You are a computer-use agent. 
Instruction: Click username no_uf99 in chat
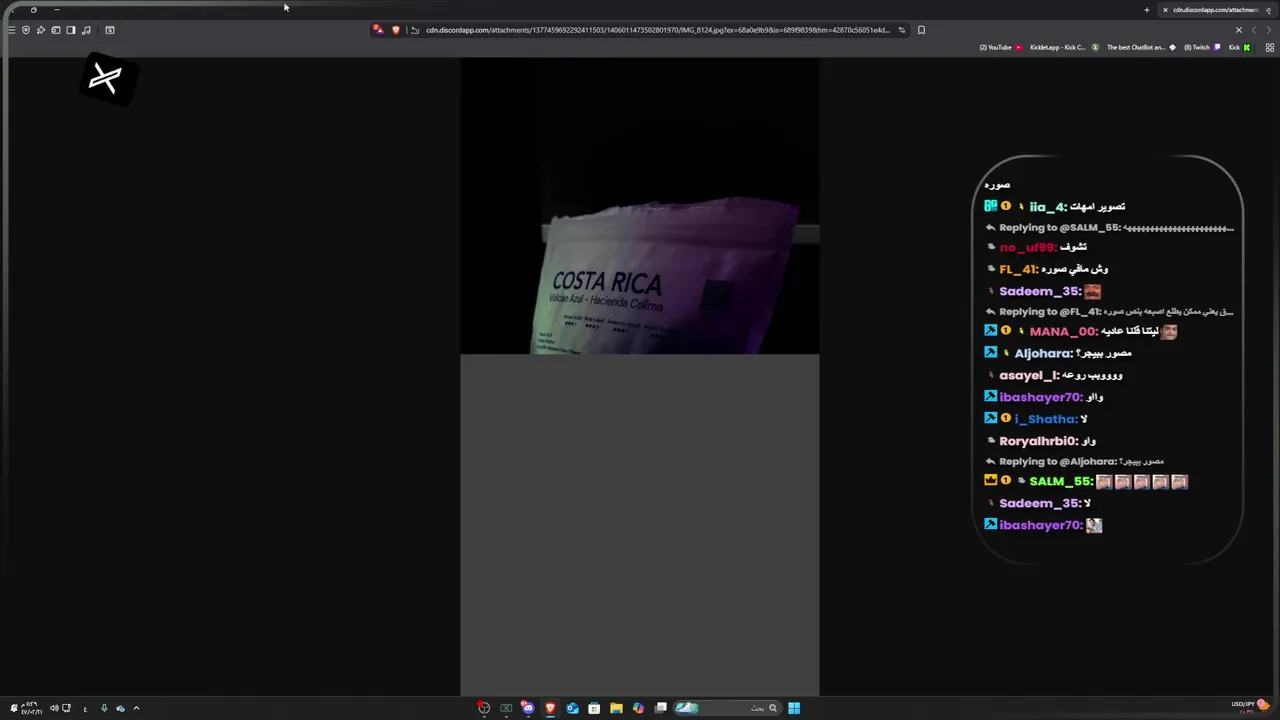(1027, 247)
